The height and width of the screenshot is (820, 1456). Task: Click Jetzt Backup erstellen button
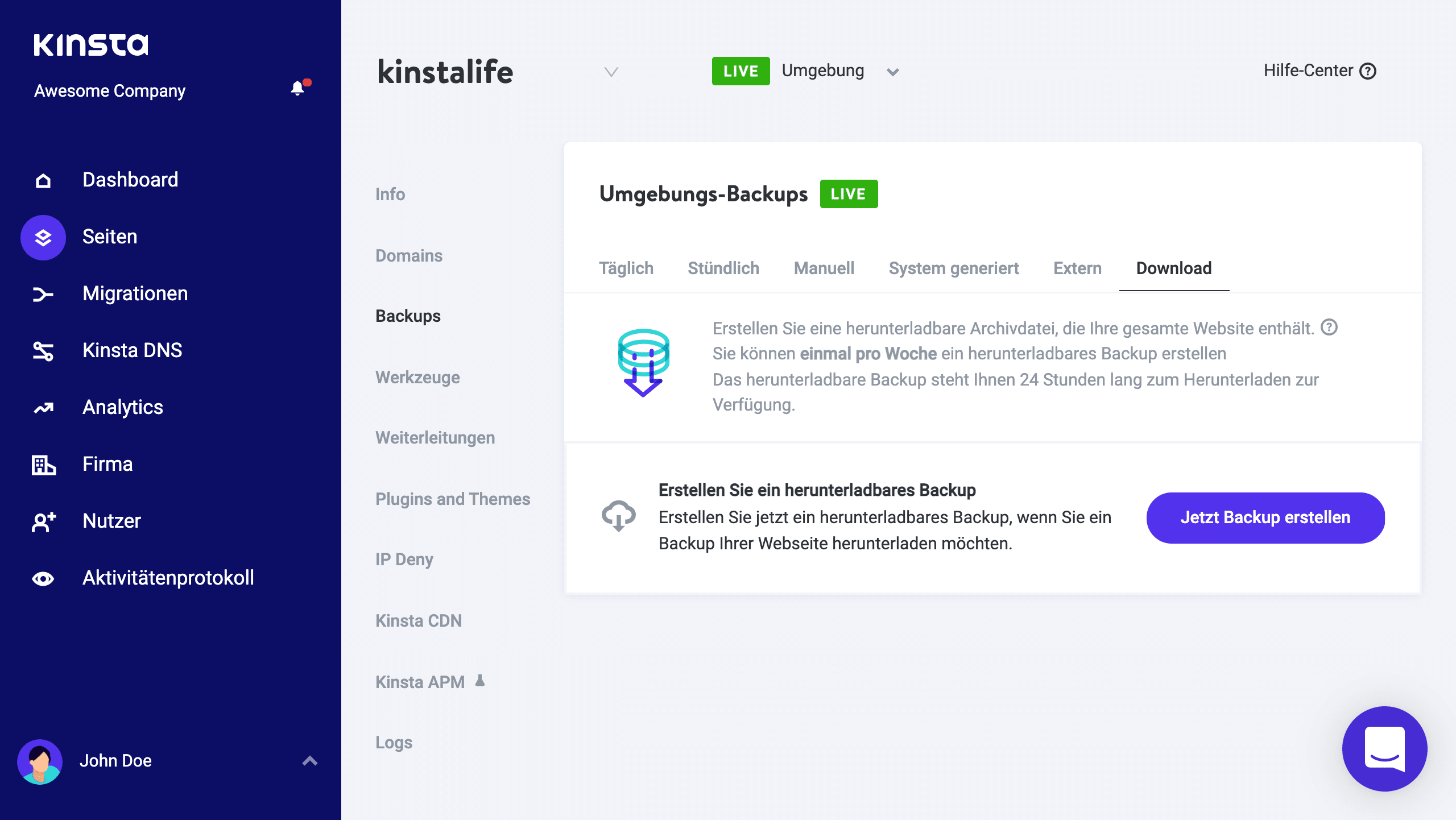coord(1265,517)
